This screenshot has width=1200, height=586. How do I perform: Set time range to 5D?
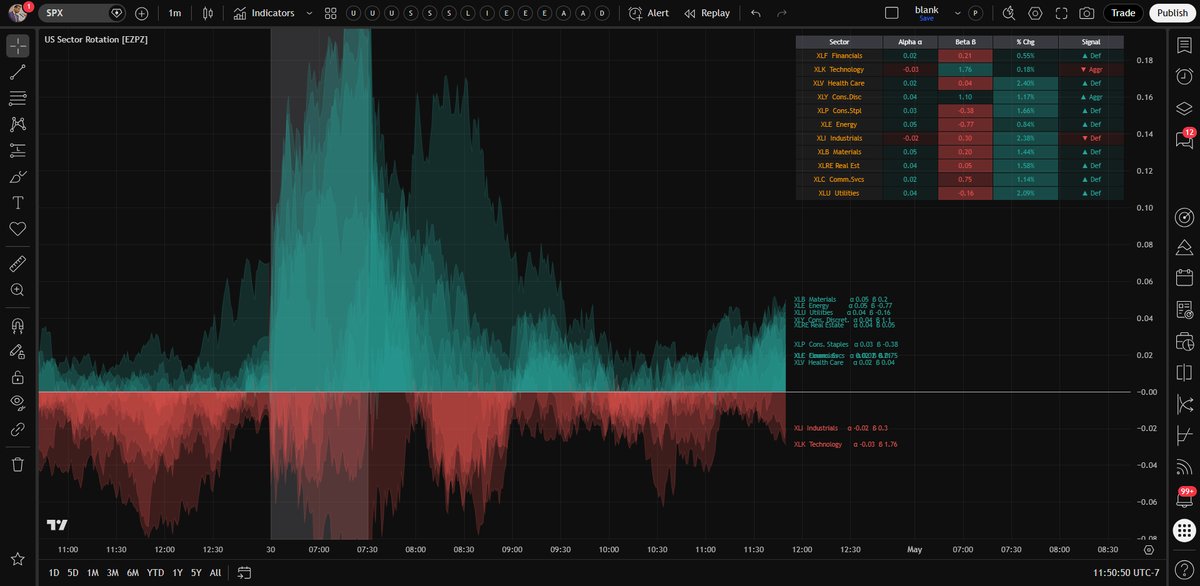[x=72, y=573]
